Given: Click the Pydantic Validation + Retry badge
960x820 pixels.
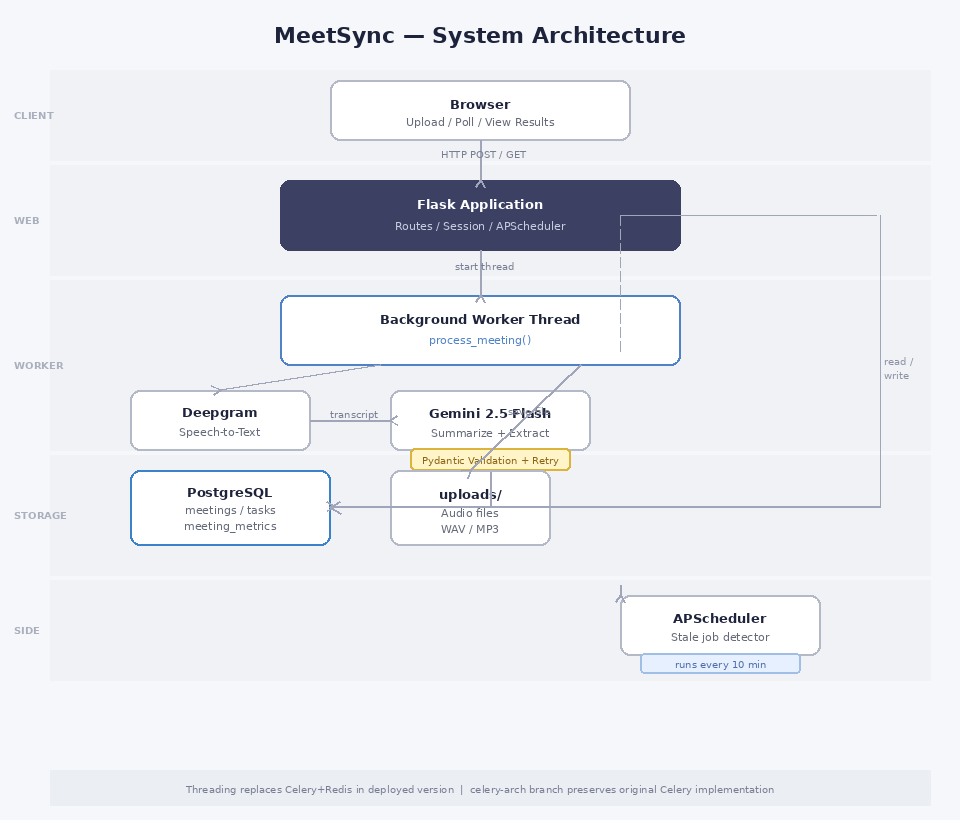Looking at the screenshot, I should click(x=490, y=459).
